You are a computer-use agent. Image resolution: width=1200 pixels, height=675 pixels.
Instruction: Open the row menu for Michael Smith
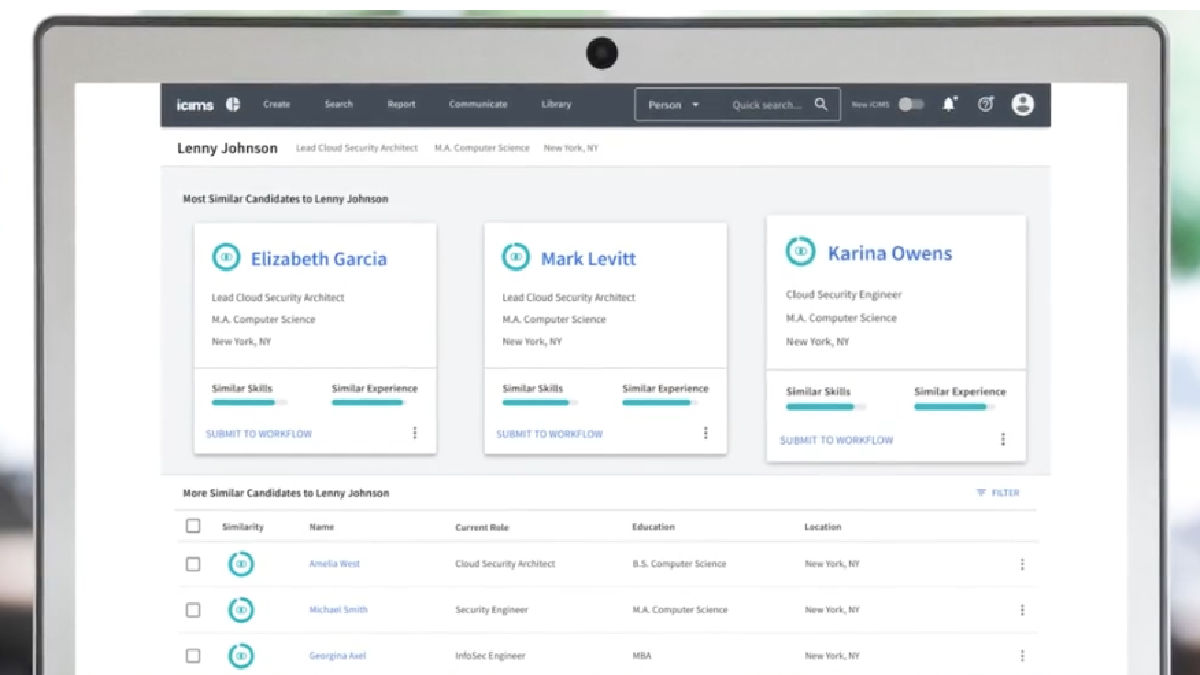(1022, 610)
